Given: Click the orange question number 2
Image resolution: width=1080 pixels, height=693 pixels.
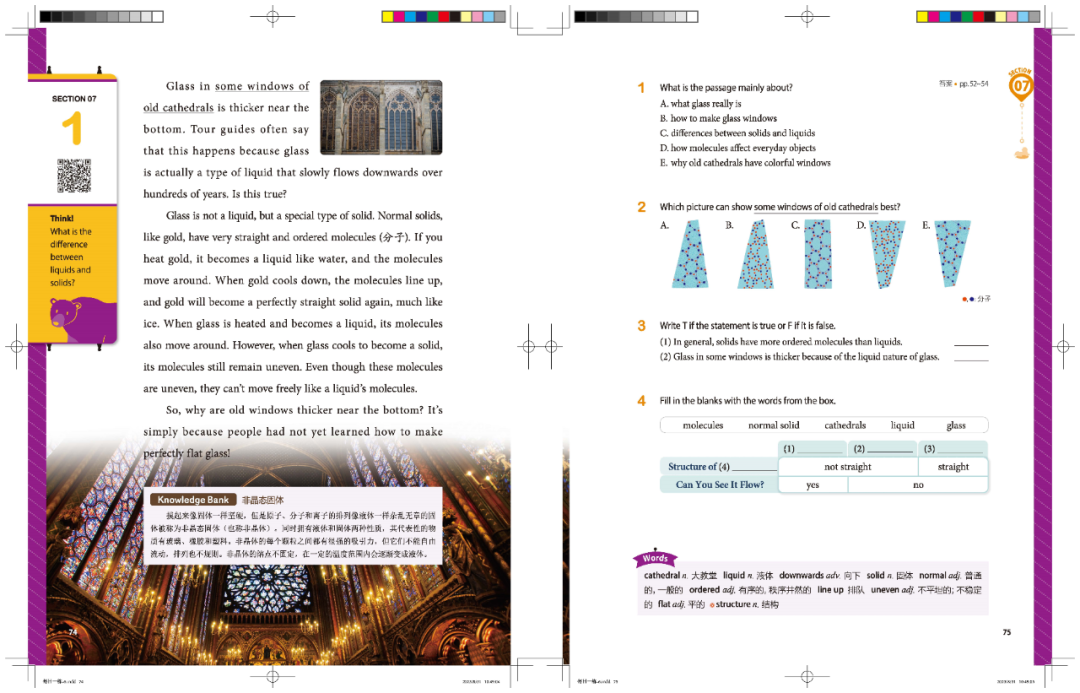Looking at the screenshot, I should [x=641, y=207].
